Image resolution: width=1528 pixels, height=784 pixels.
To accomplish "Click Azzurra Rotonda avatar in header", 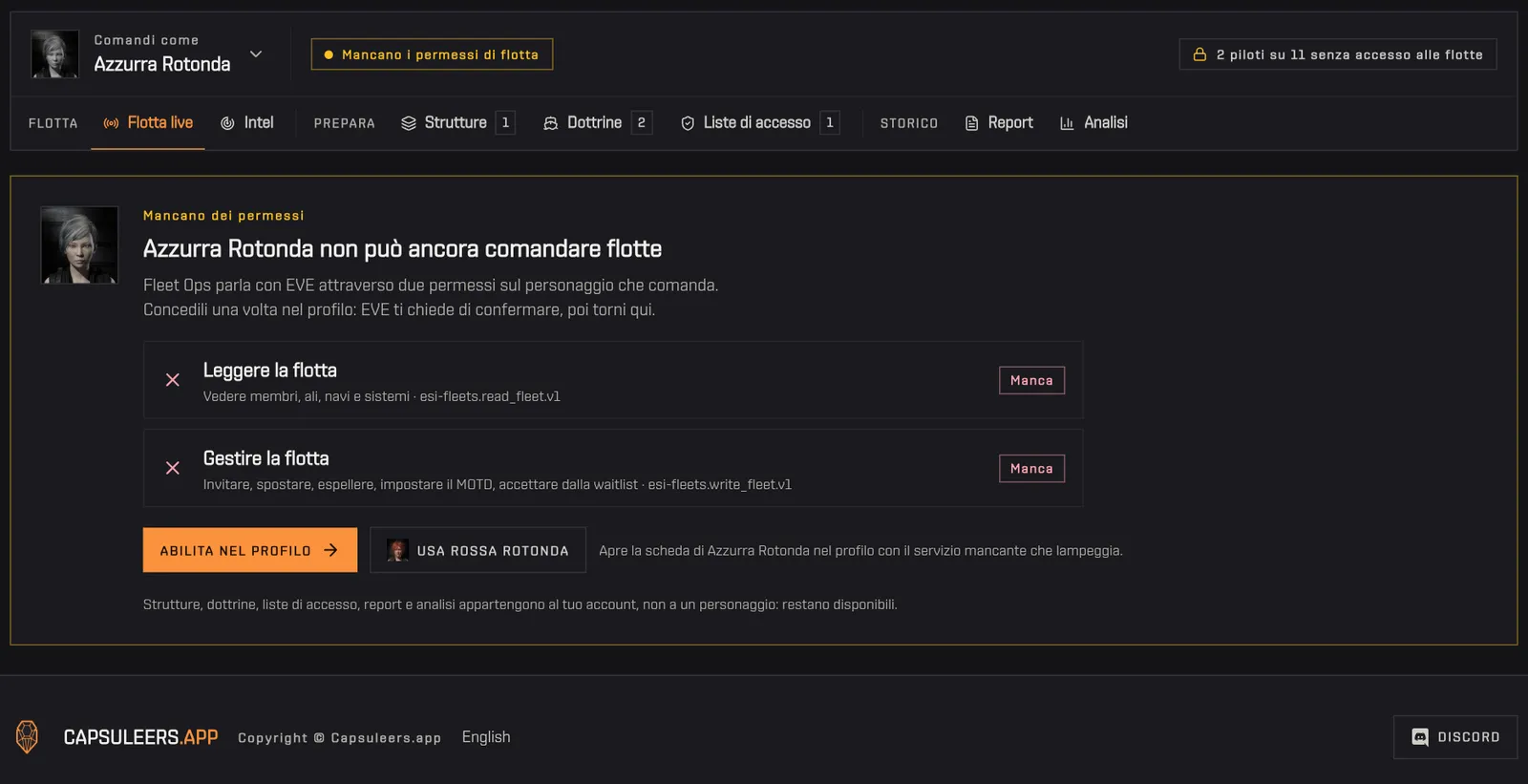I will 54,54.
